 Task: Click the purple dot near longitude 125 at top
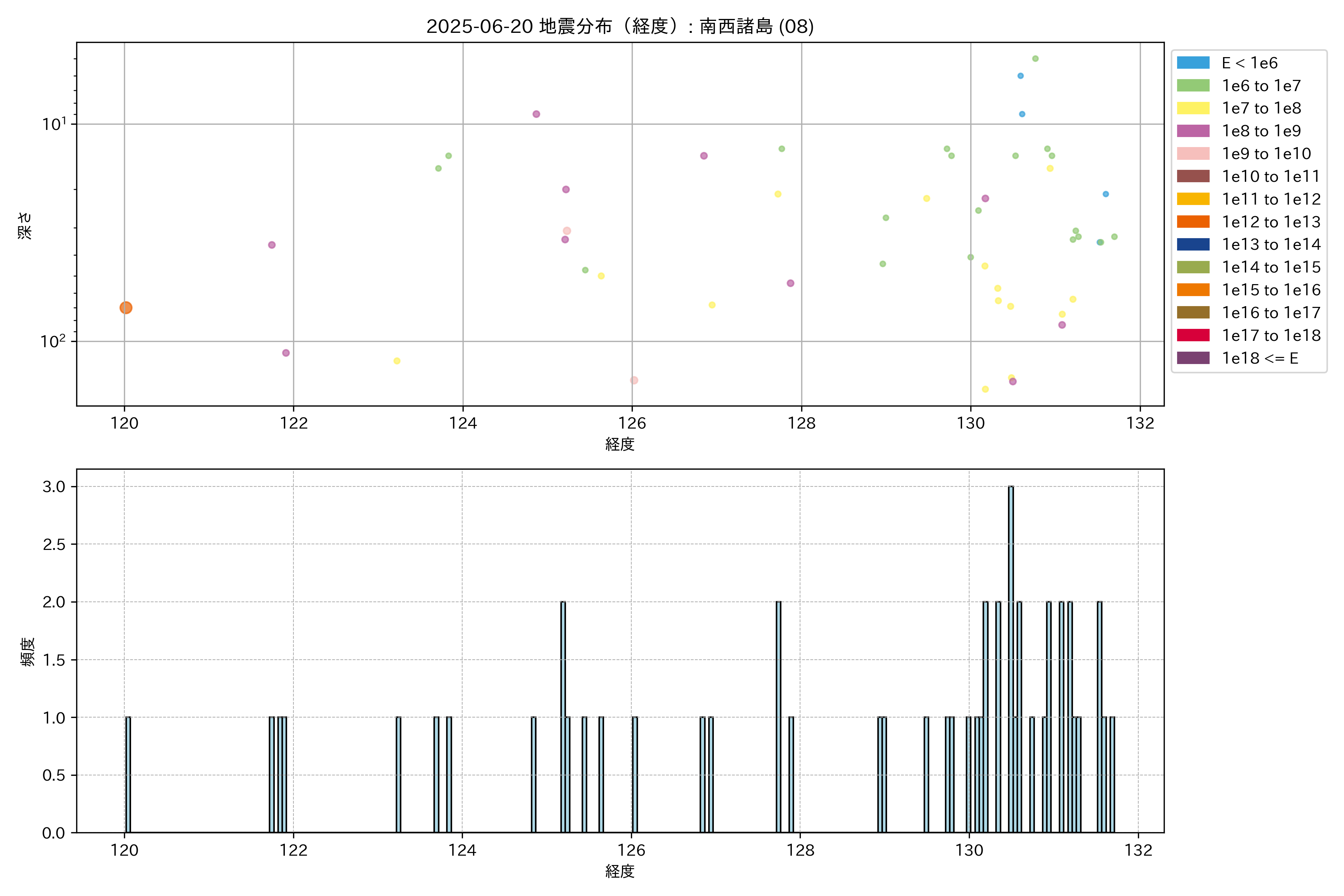click(x=536, y=114)
